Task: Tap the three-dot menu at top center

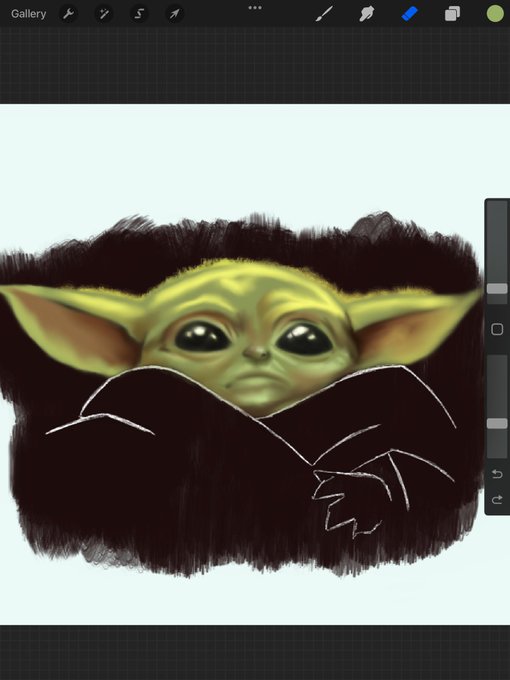Action: [255, 7]
